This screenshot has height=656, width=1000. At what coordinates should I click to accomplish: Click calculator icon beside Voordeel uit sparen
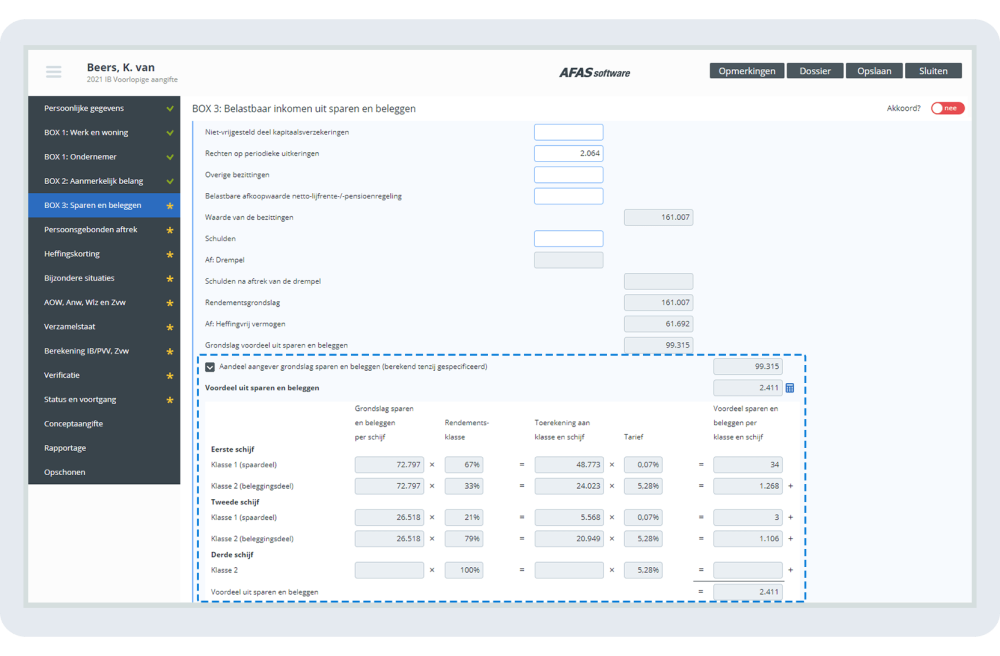point(790,388)
